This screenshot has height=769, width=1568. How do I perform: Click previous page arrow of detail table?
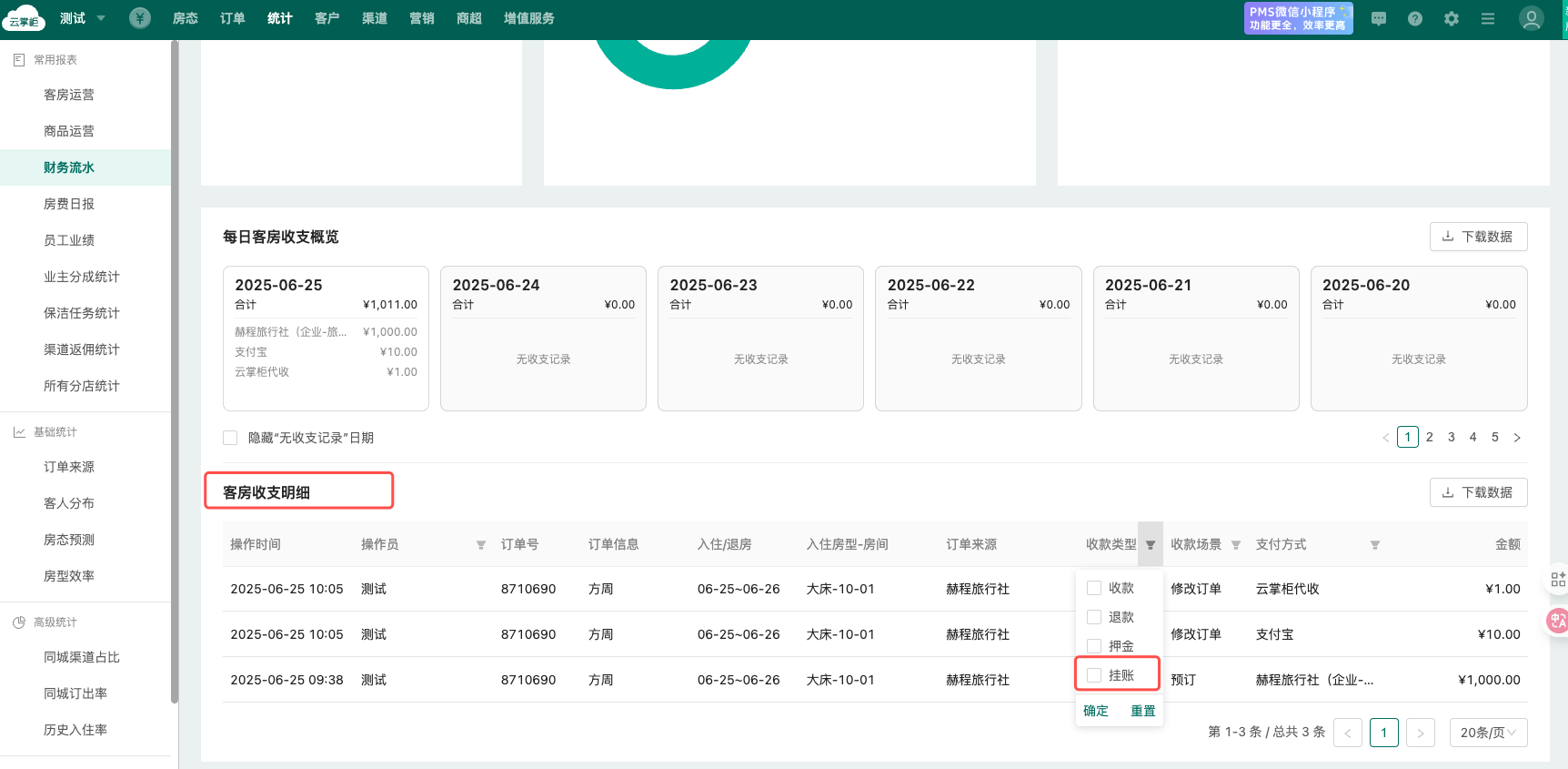[x=1348, y=733]
